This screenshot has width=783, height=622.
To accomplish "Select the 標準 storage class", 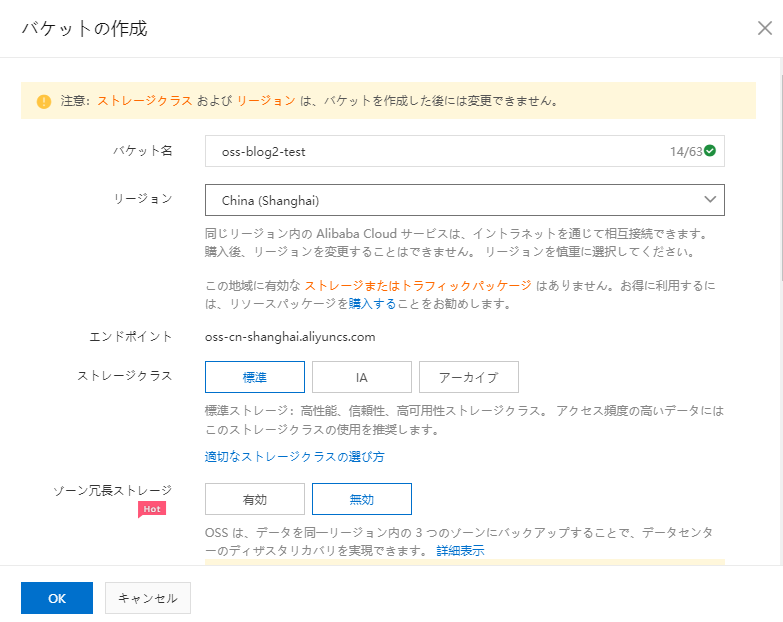I will [x=255, y=377].
